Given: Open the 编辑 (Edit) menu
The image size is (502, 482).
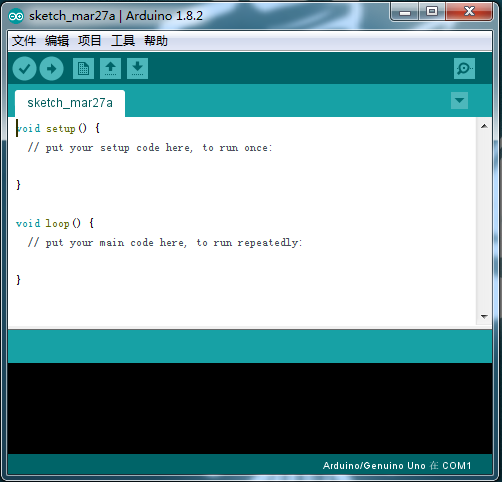Looking at the screenshot, I should pyautogui.click(x=57, y=41).
